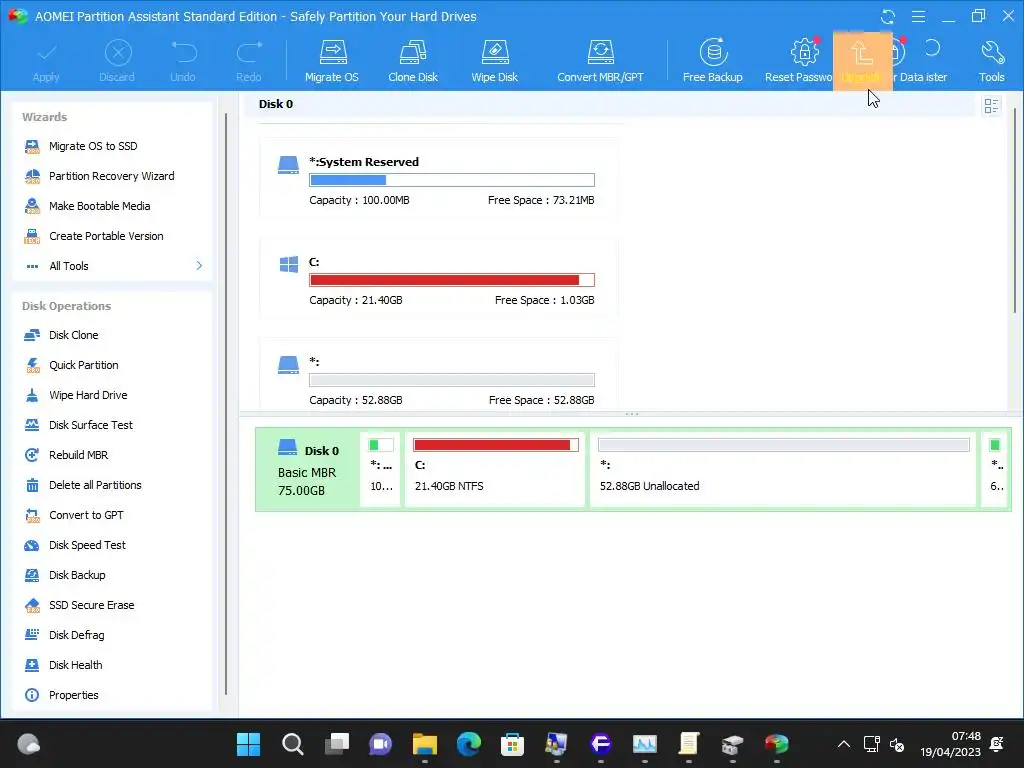Expand All Tools chevron arrow
1024x768 pixels.
199,266
